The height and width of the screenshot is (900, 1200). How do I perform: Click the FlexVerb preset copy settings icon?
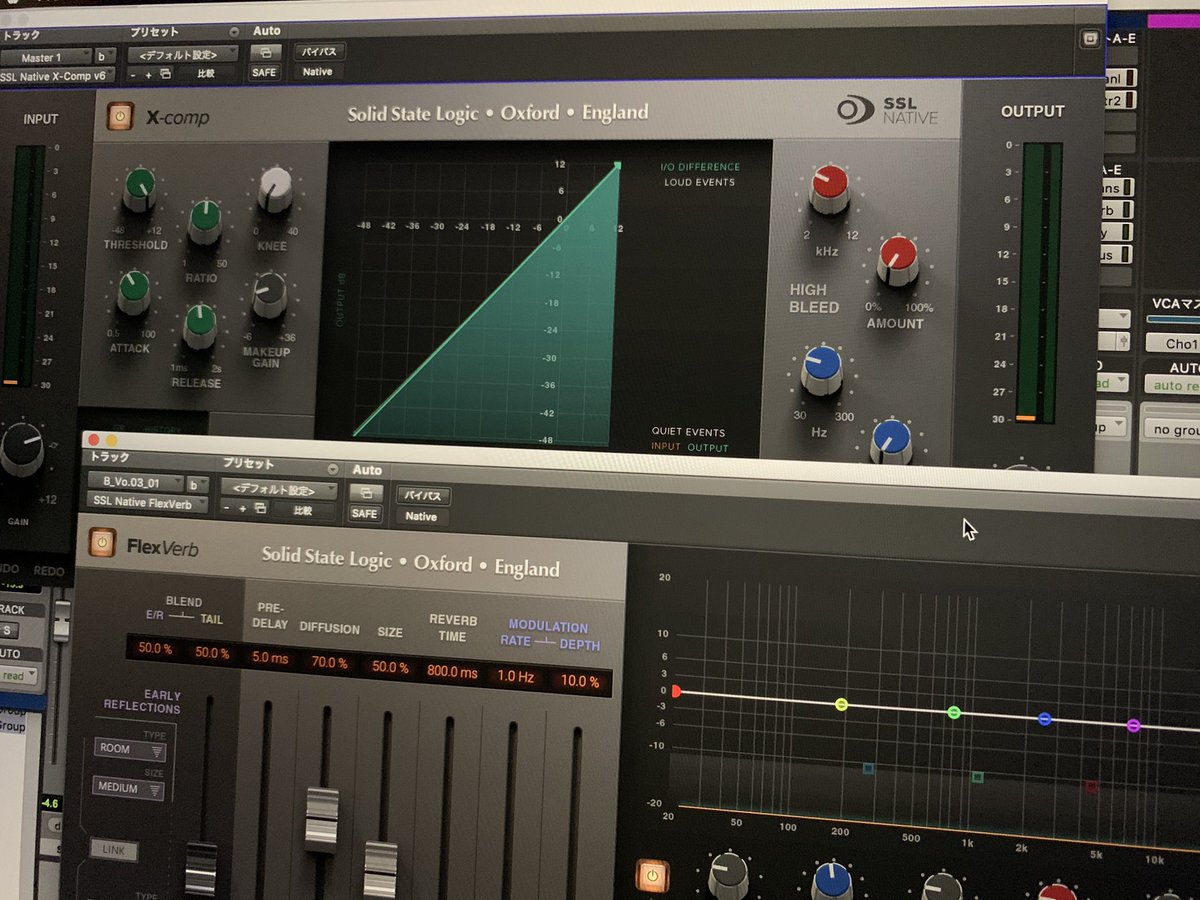[x=261, y=508]
